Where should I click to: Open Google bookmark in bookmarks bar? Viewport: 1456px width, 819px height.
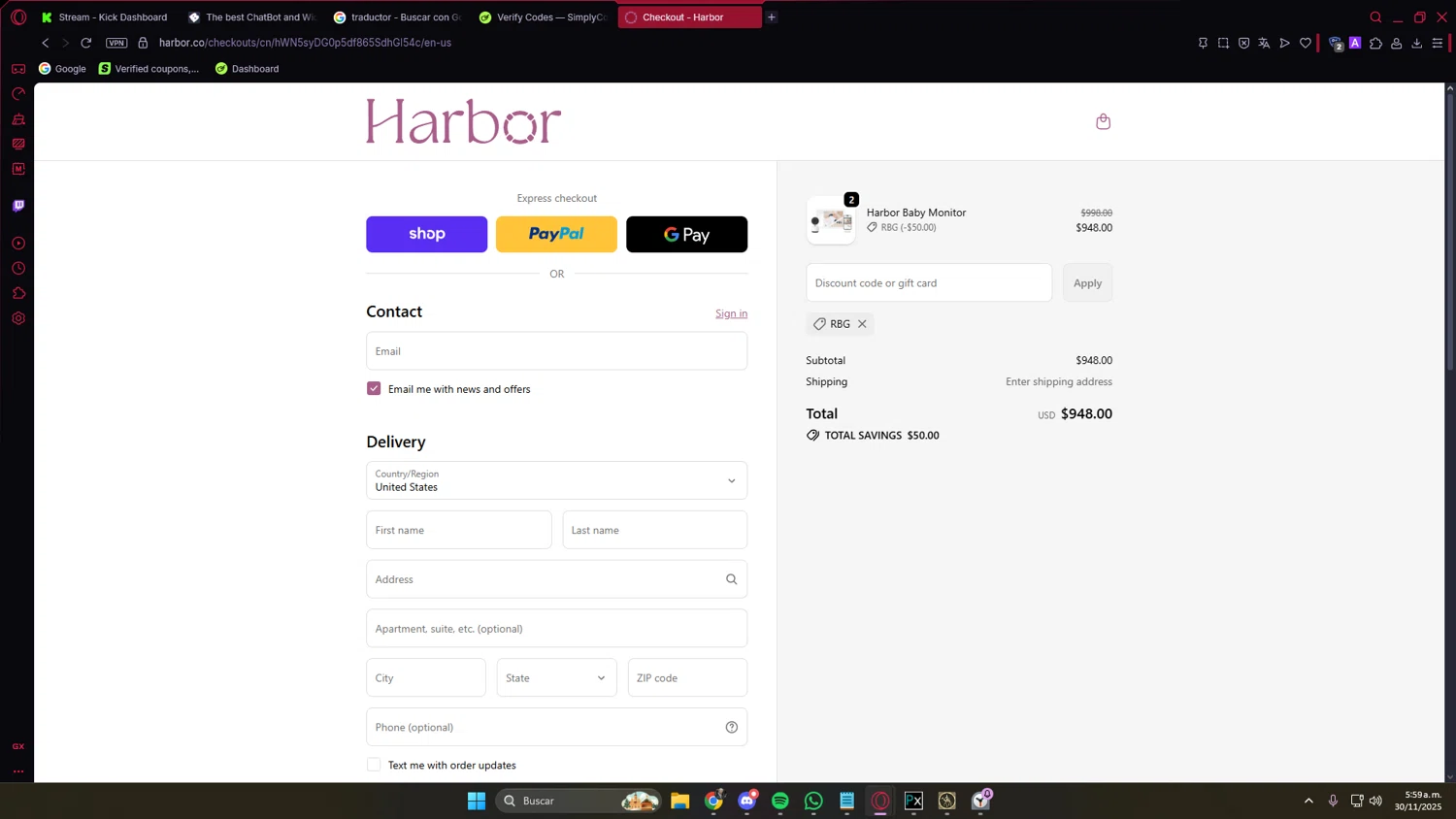click(x=62, y=69)
